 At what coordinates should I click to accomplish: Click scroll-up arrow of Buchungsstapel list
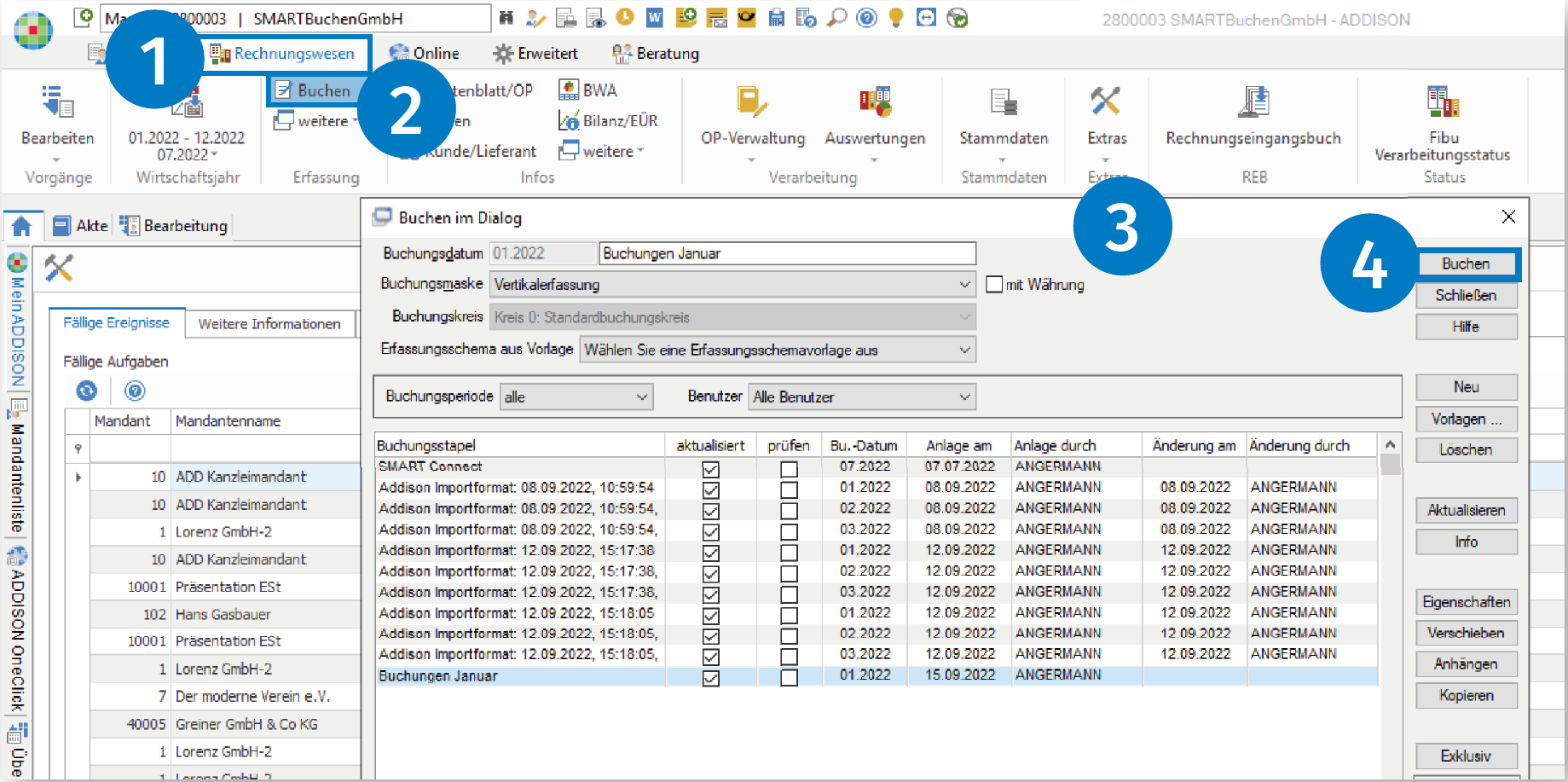1390,444
